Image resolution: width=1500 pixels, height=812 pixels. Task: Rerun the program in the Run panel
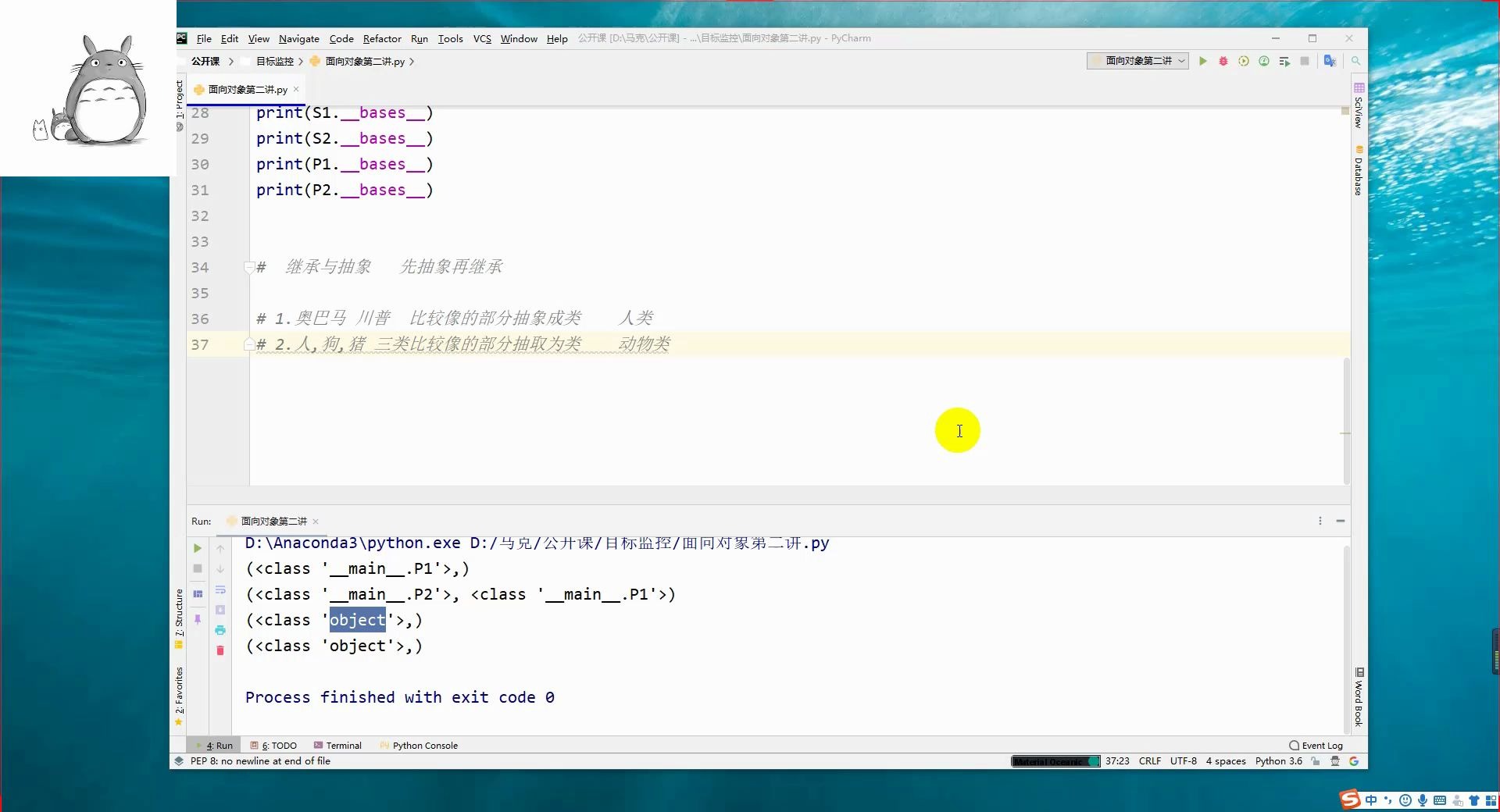coord(197,548)
